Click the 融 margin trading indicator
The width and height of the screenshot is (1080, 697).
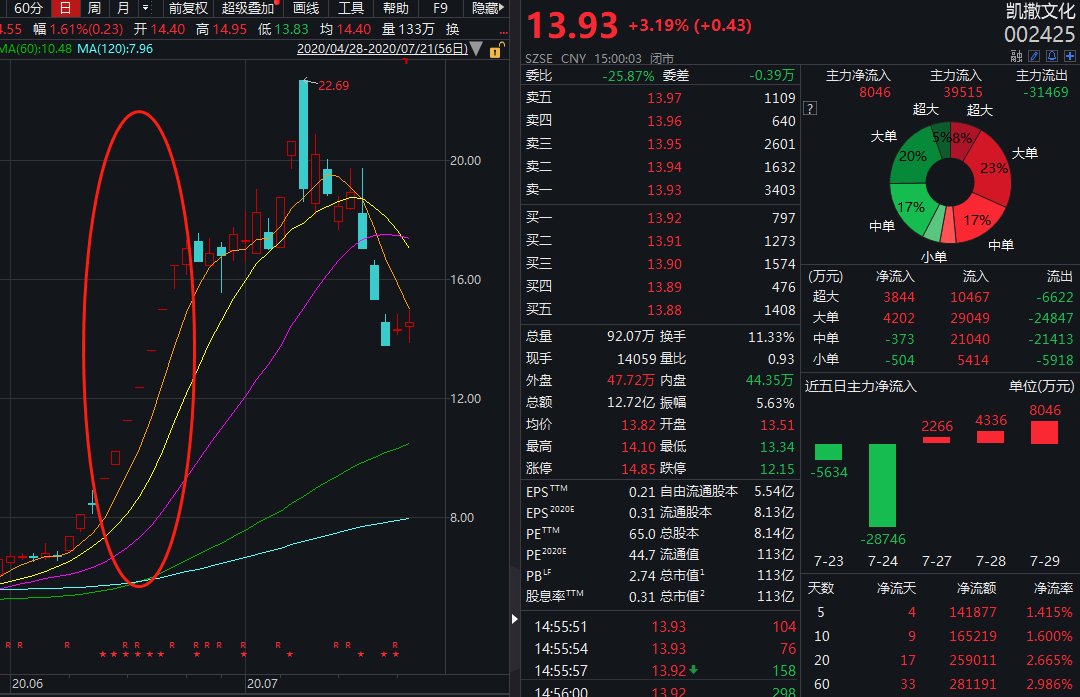point(1017,56)
